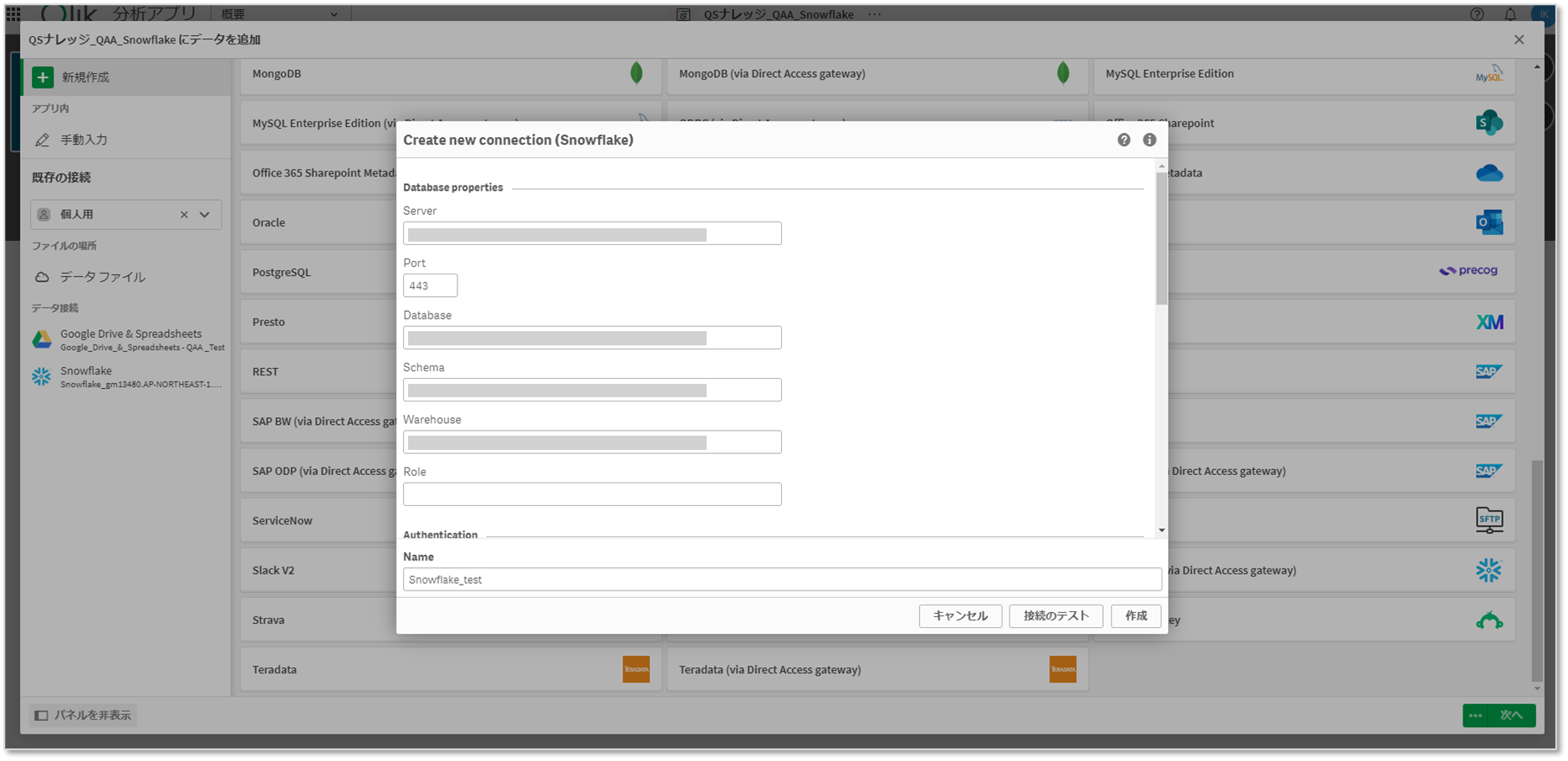The height and width of the screenshot is (761, 1568).
Task: Click the precog connector logo
Action: pos(1468,271)
